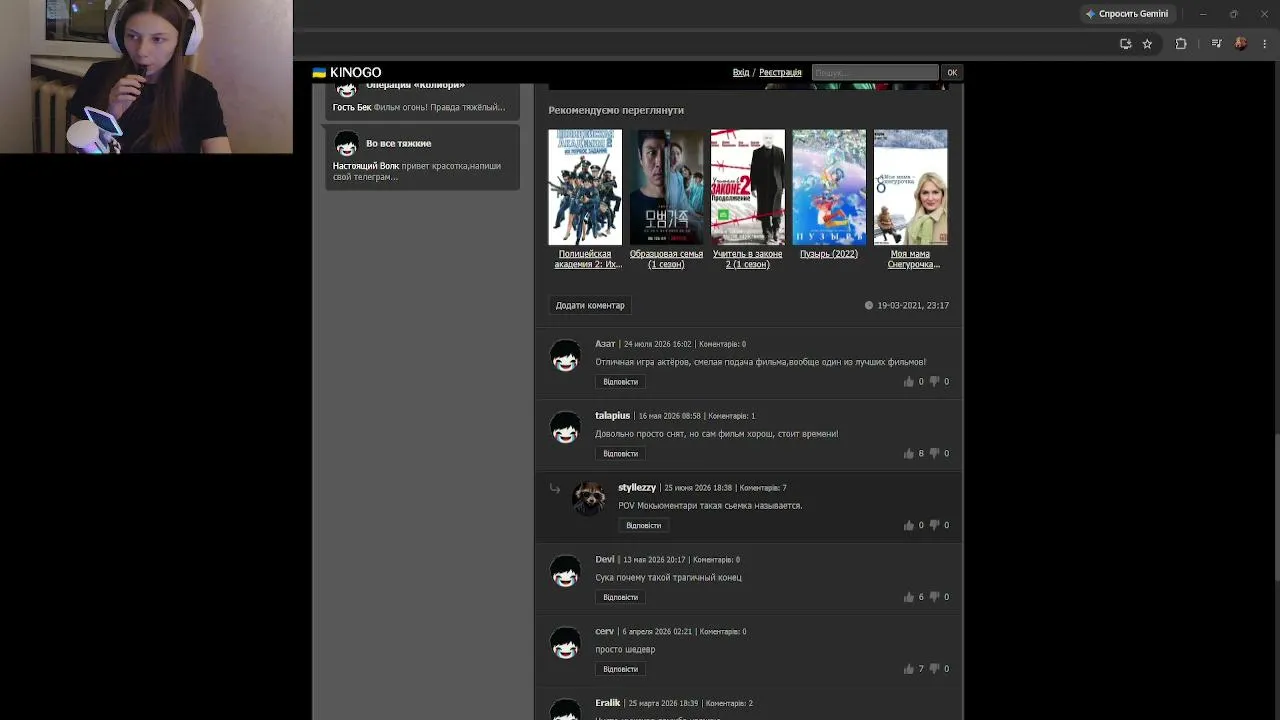Screen dimensions: 1280x720
Task: Click the clock icon beside 19-03-2021 date
Action: [x=869, y=305]
